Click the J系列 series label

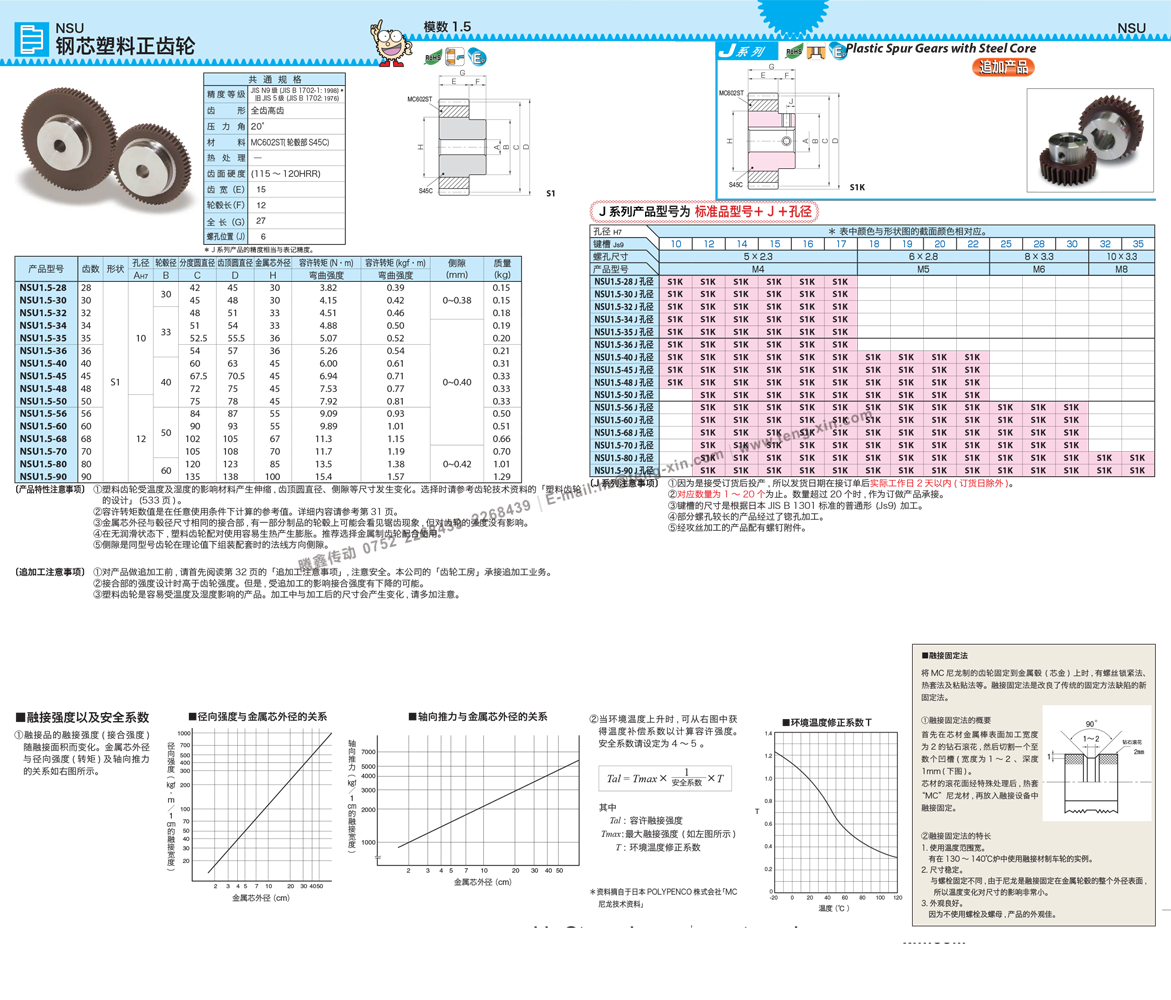[741, 52]
